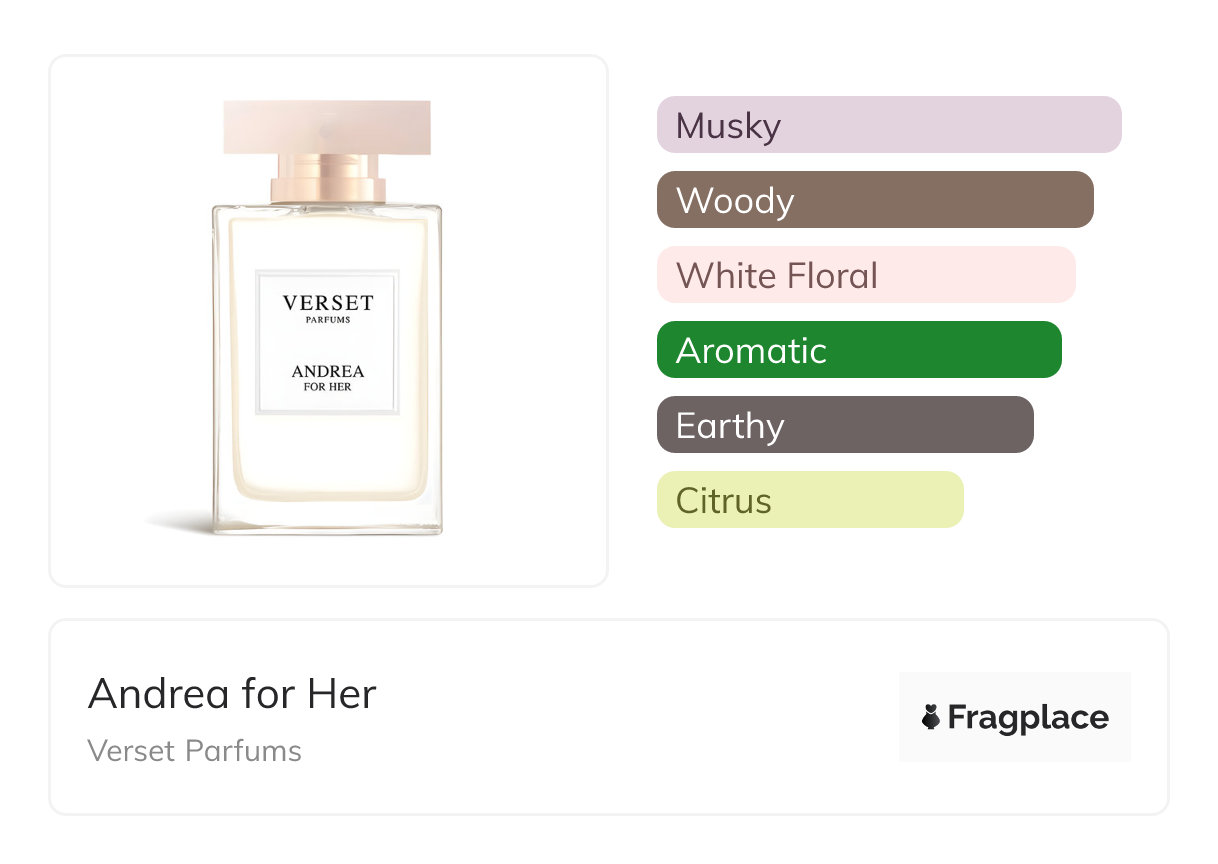This screenshot has width=1218, height=864.
Task: Click the bottle's shadow on the left
Action: point(175,521)
